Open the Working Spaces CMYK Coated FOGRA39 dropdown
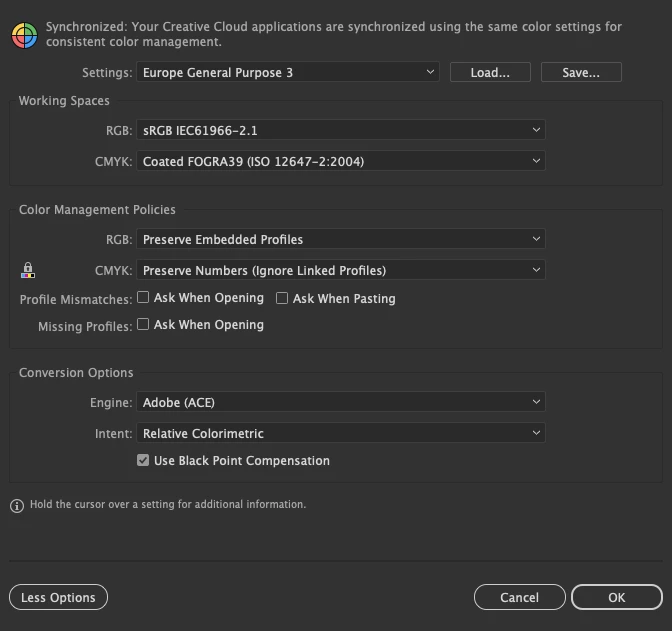672x631 pixels. [341, 161]
